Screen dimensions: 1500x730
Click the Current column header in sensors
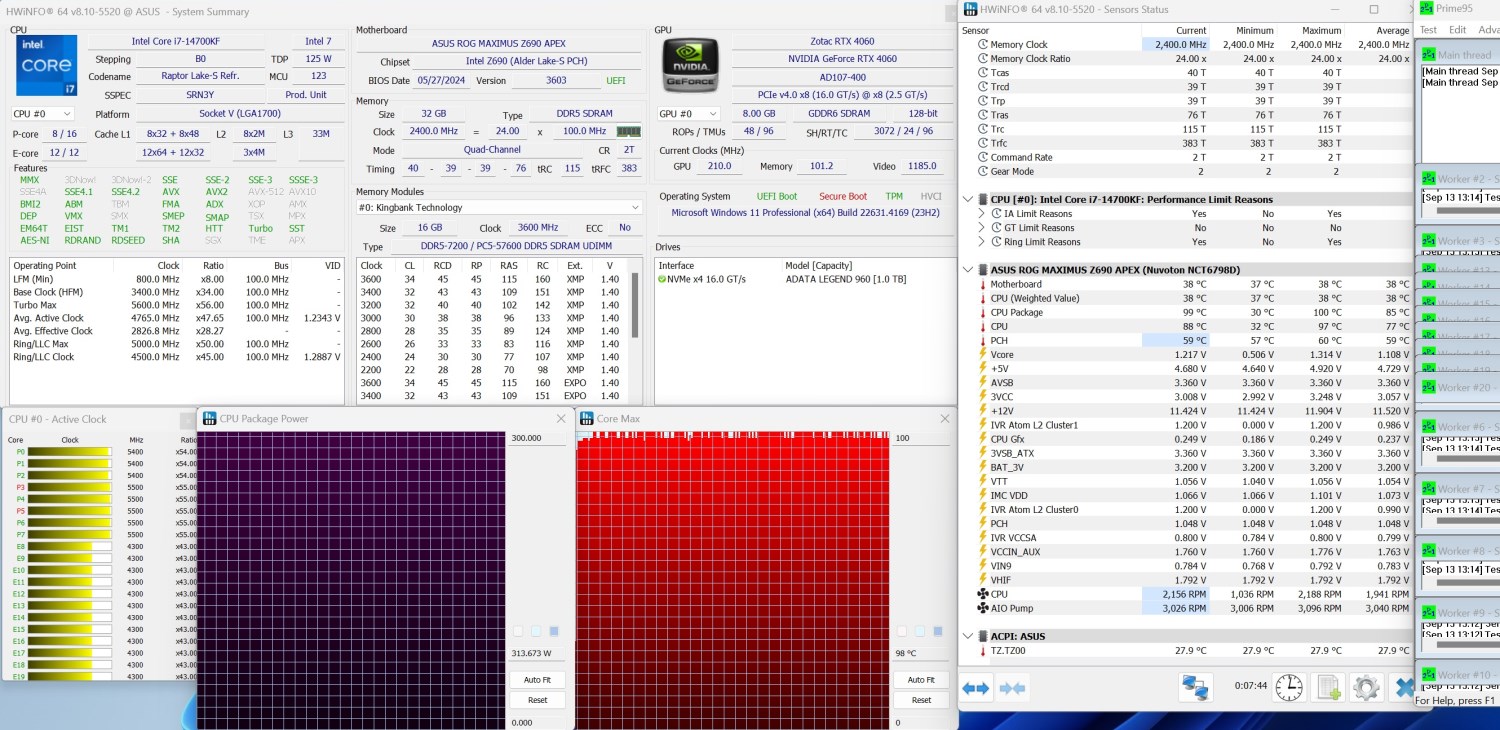coord(1190,30)
